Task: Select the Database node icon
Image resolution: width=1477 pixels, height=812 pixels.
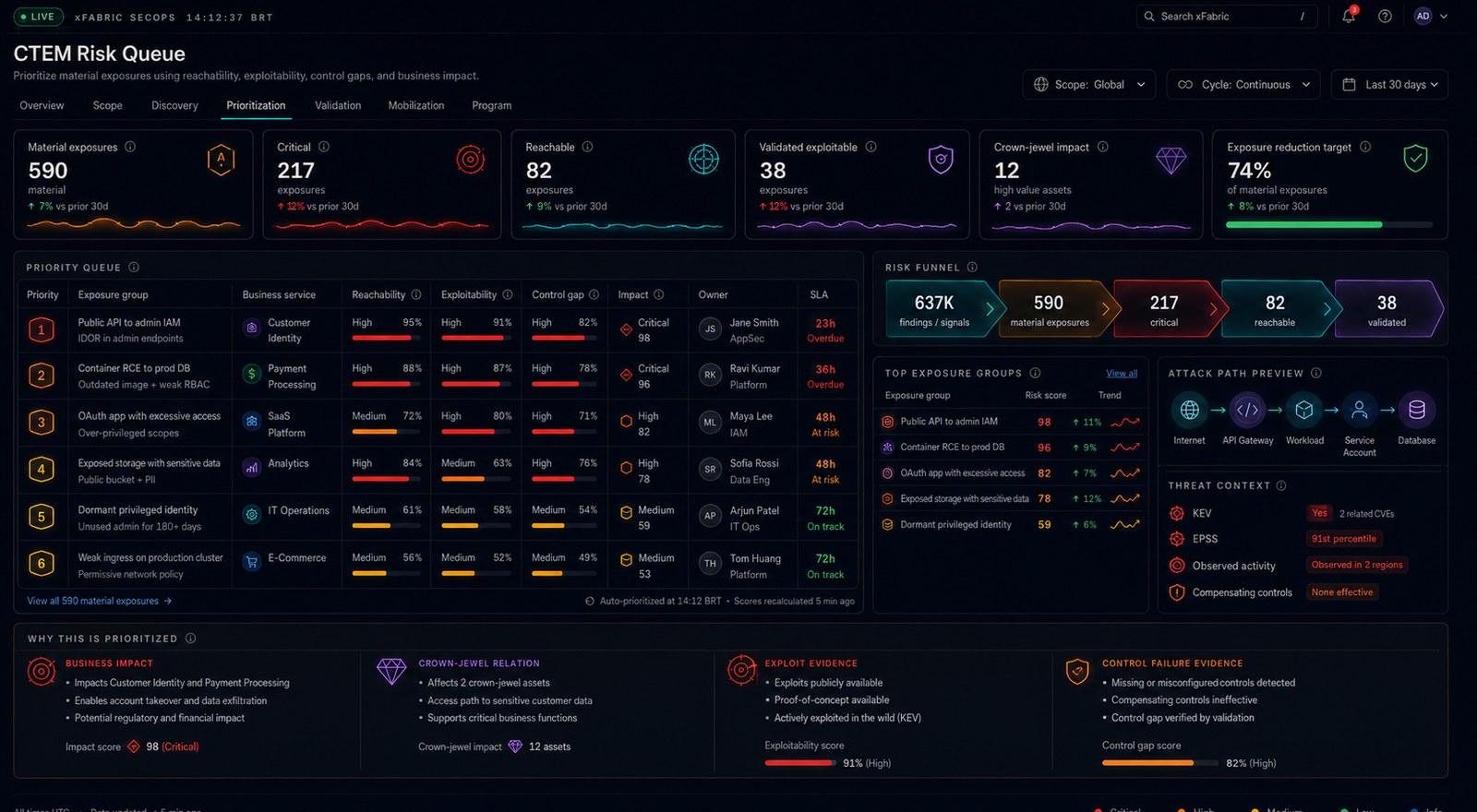Action: pyautogui.click(x=1416, y=410)
